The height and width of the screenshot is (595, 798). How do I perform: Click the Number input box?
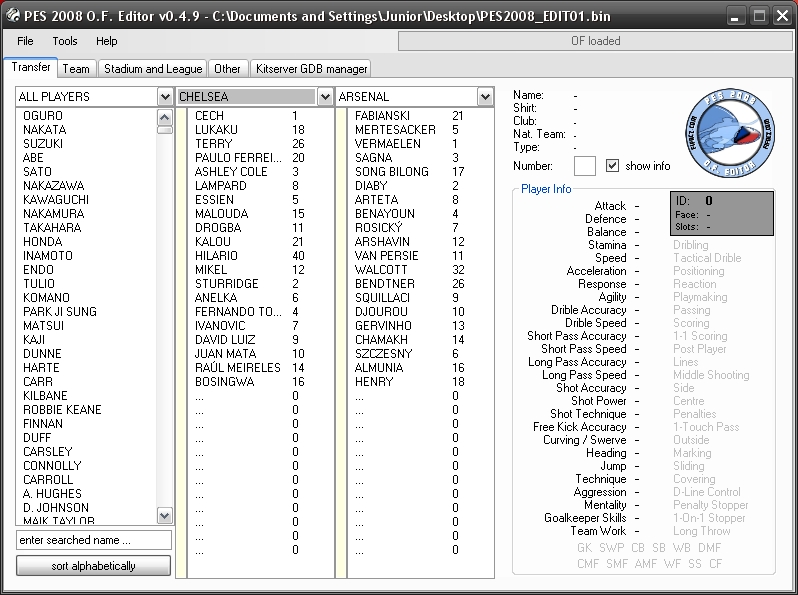[585, 166]
